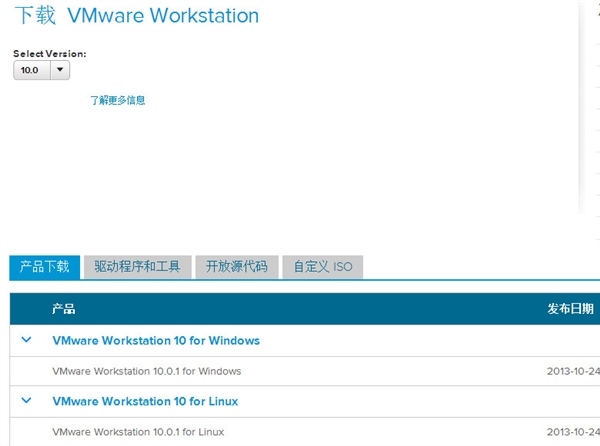This screenshot has height=446, width=600.
Task: Click the 产品 column header
Action: pos(64,309)
